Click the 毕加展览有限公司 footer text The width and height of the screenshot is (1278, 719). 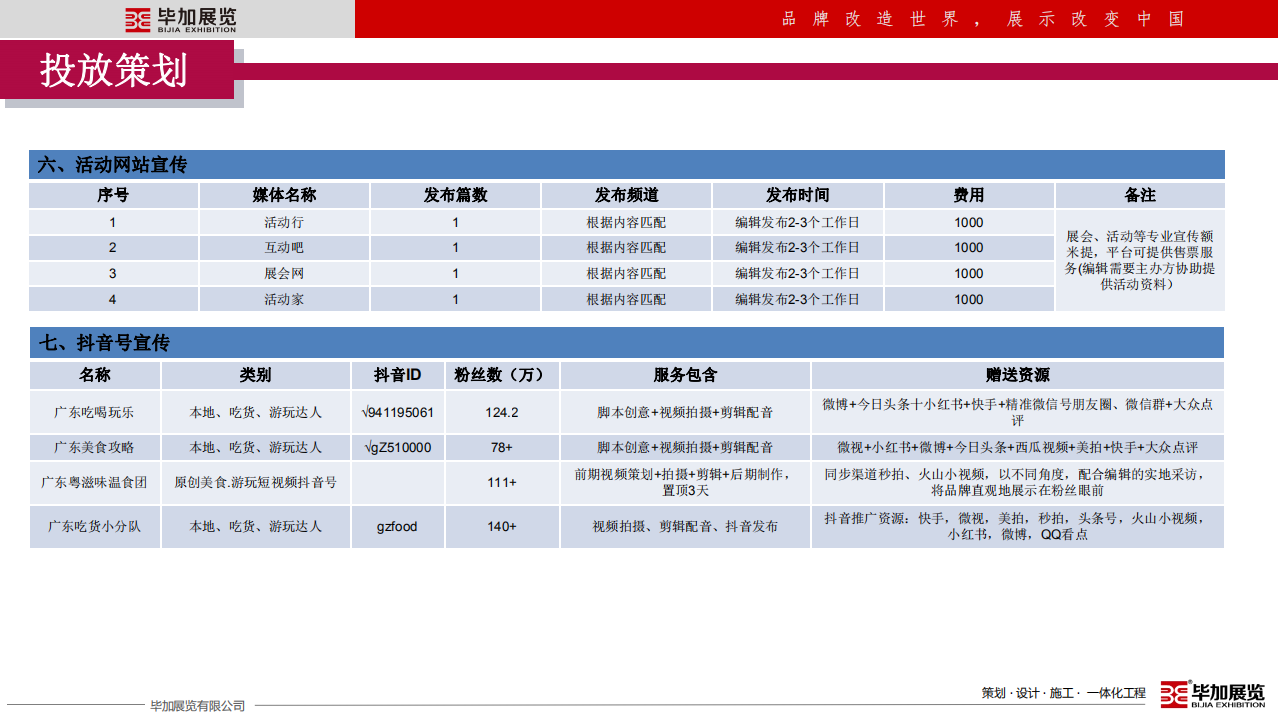pos(197,706)
